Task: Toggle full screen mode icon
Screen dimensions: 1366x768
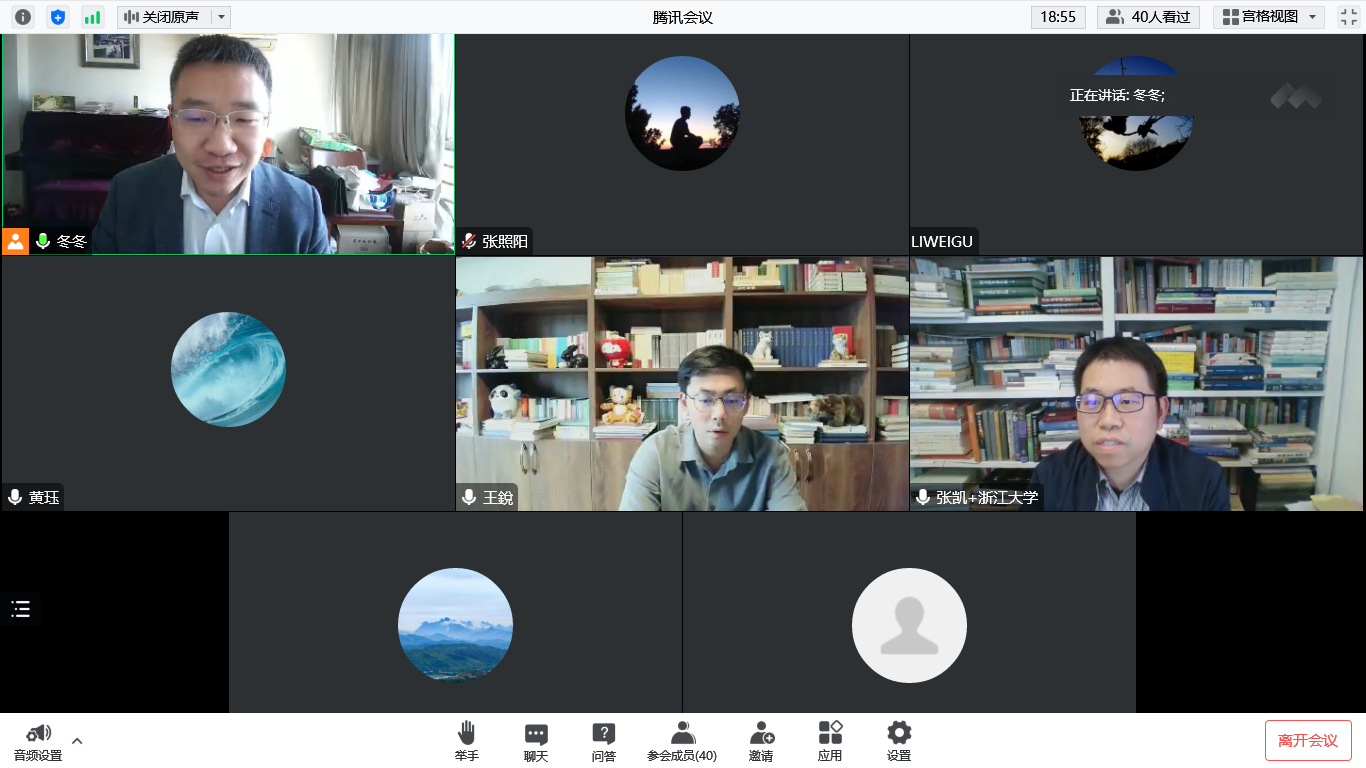Action: [1348, 17]
